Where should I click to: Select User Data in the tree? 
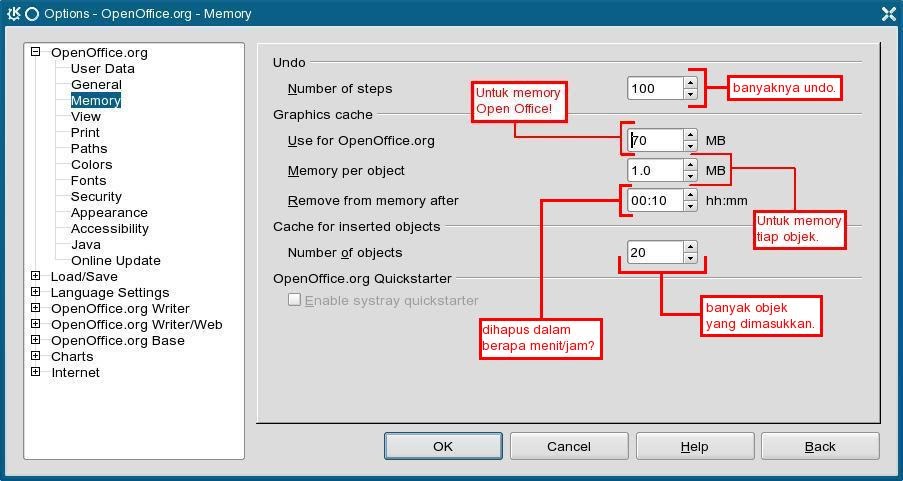[103, 69]
